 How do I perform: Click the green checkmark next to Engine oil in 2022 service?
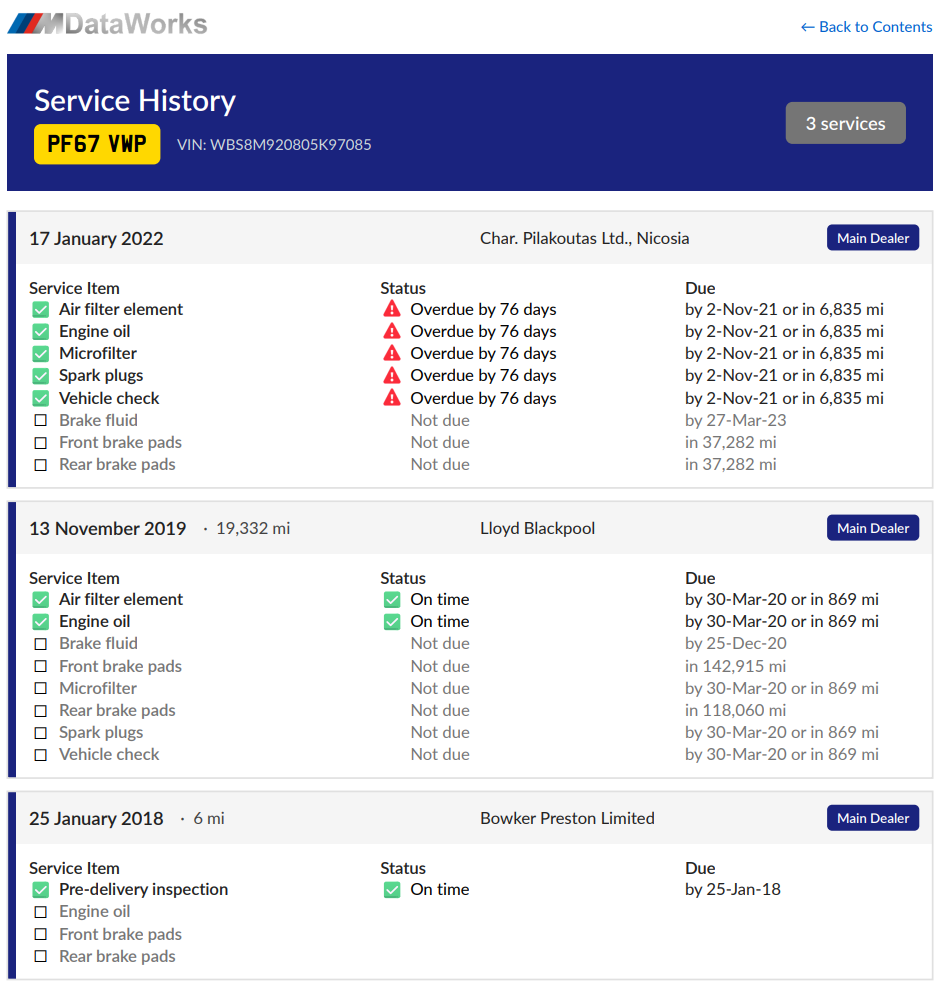(x=41, y=331)
